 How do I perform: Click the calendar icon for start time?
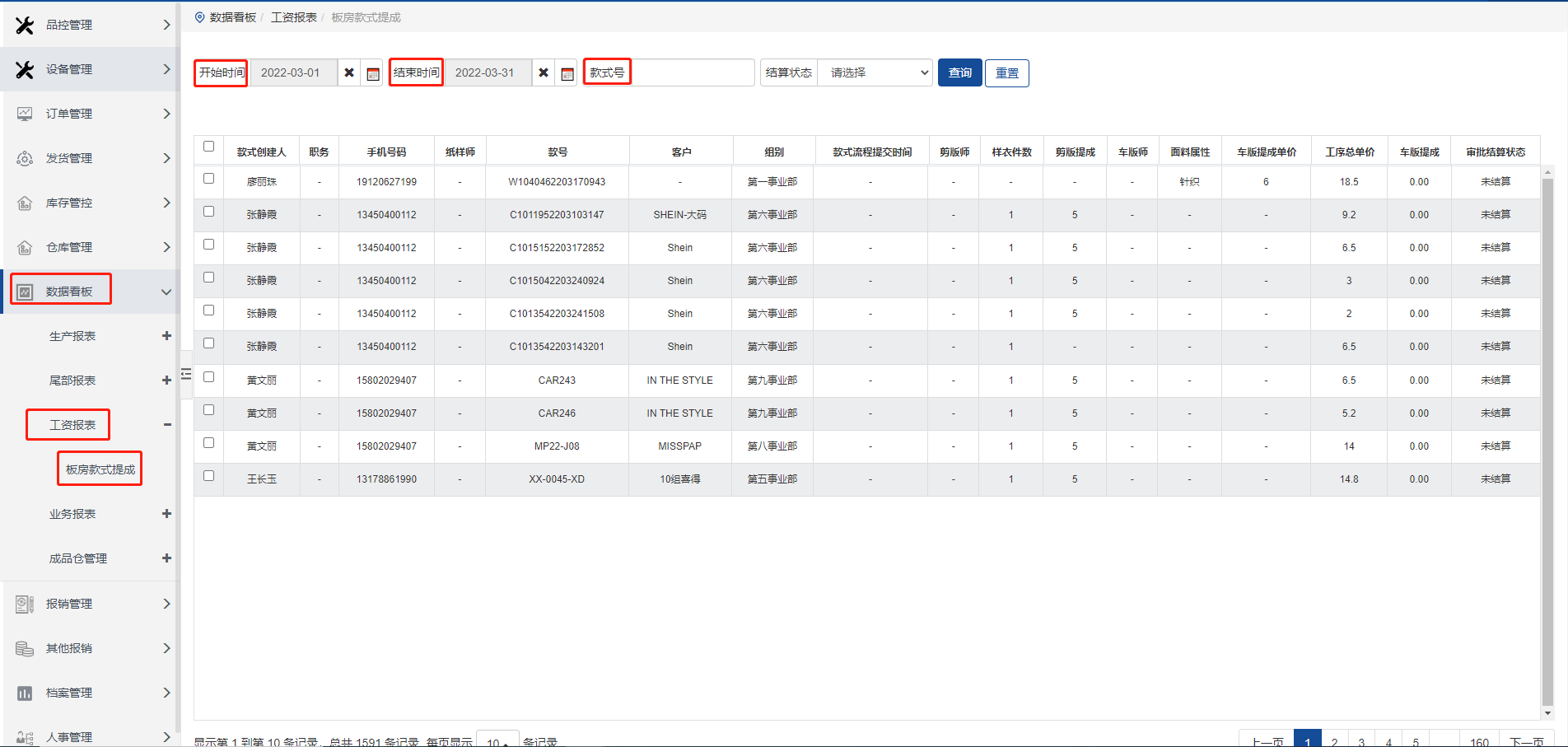[372, 73]
